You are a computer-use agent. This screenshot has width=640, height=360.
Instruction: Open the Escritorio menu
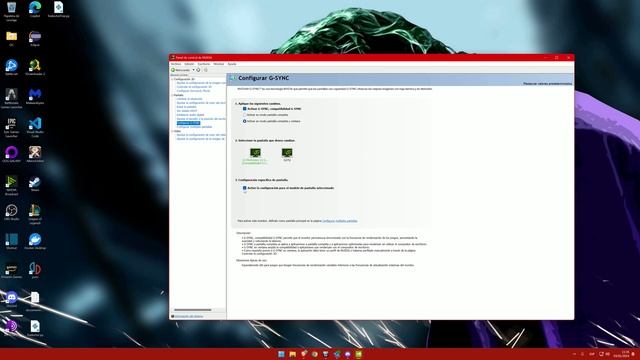(204, 64)
